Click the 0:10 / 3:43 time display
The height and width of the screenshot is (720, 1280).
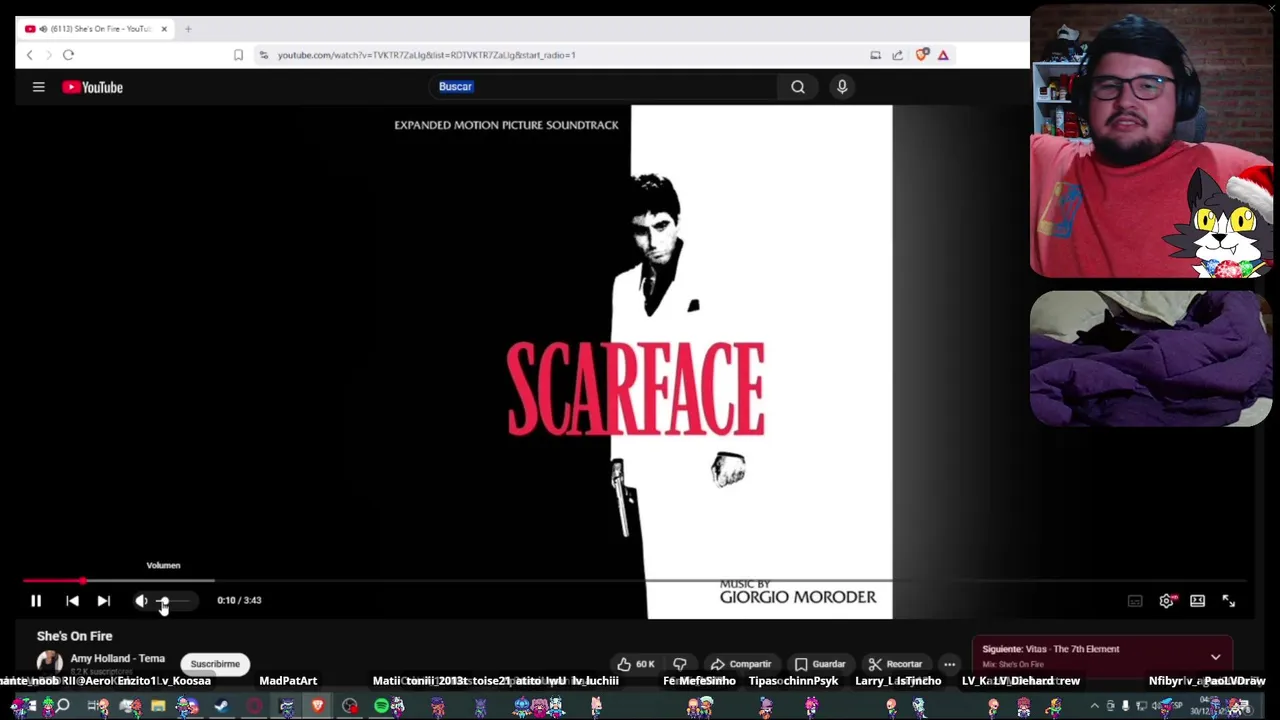(x=239, y=601)
